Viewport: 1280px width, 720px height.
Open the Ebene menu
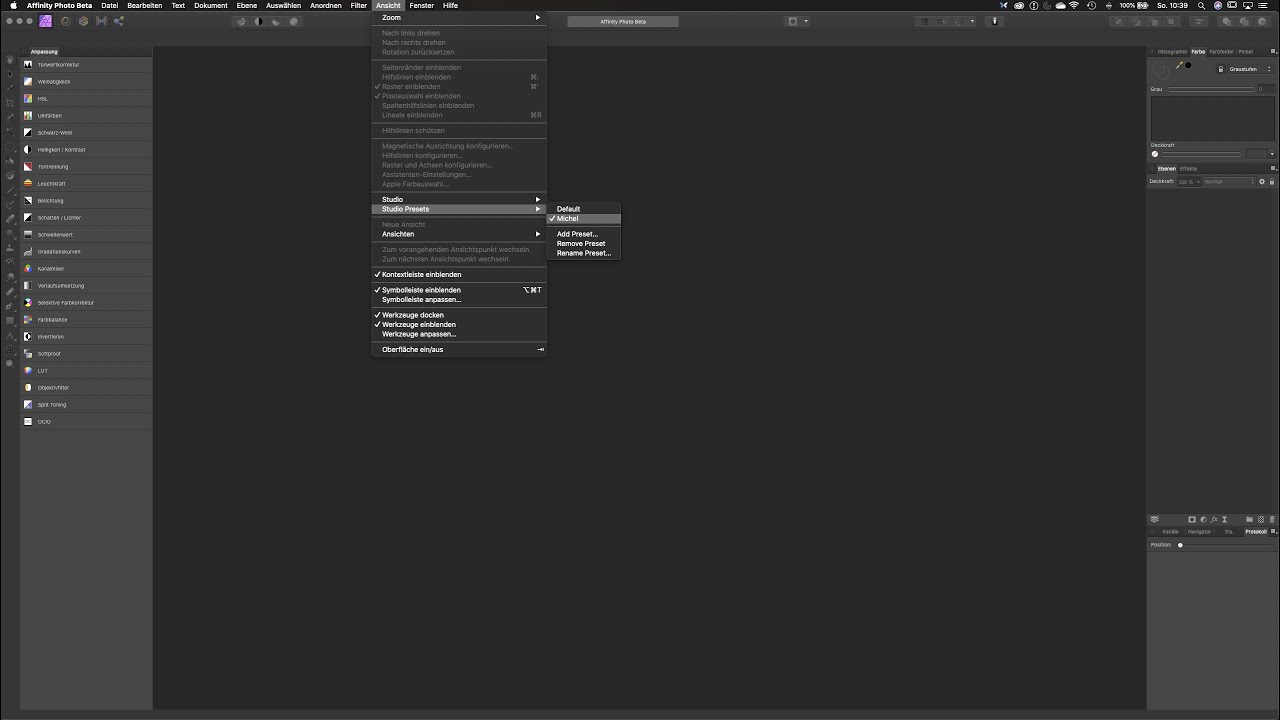(x=246, y=5)
